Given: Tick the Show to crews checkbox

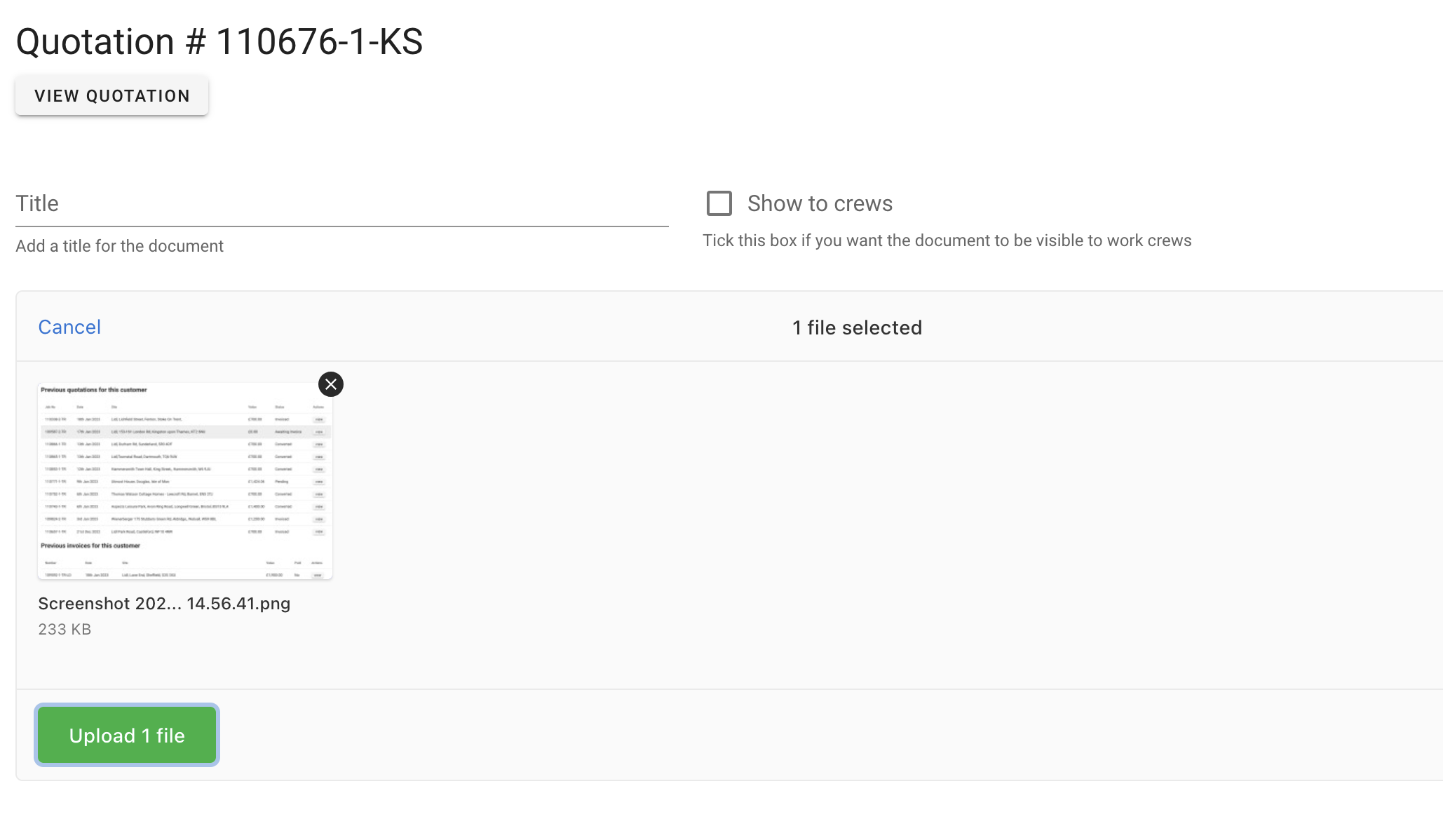Looking at the screenshot, I should (719, 203).
